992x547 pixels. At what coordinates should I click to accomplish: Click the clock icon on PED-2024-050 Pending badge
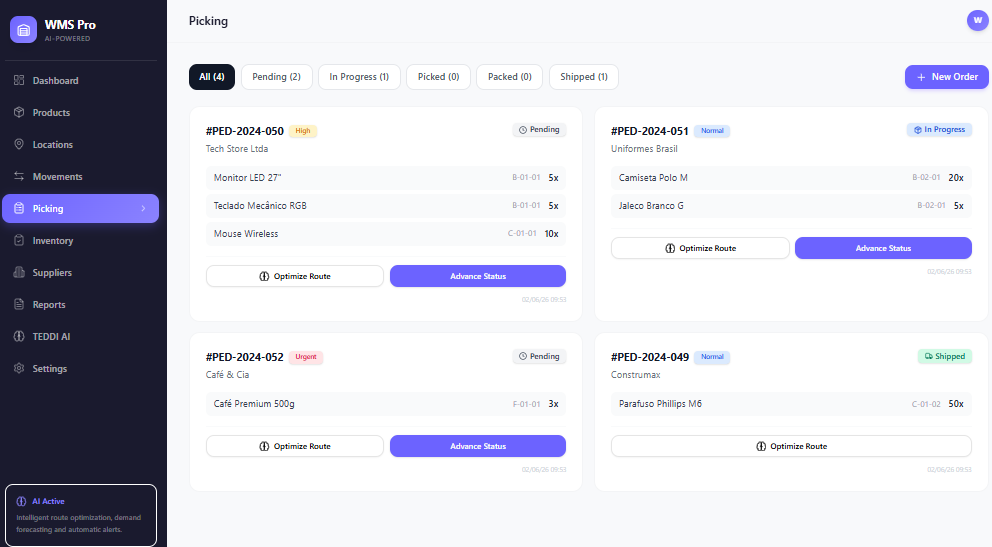point(523,130)
